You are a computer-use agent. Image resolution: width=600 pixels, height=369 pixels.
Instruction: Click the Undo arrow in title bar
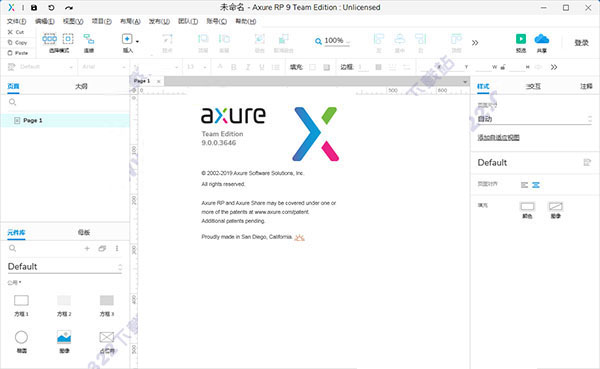[x=51, y=7]
